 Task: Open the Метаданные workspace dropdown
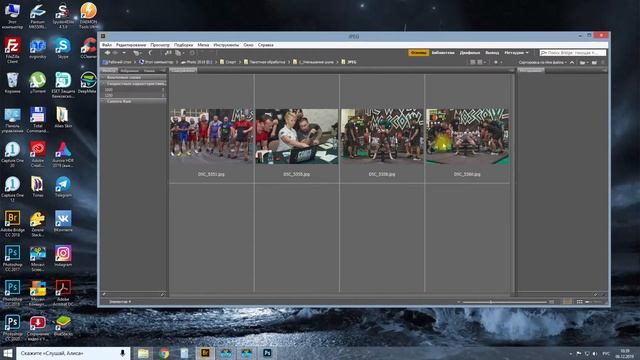(516, 53)
